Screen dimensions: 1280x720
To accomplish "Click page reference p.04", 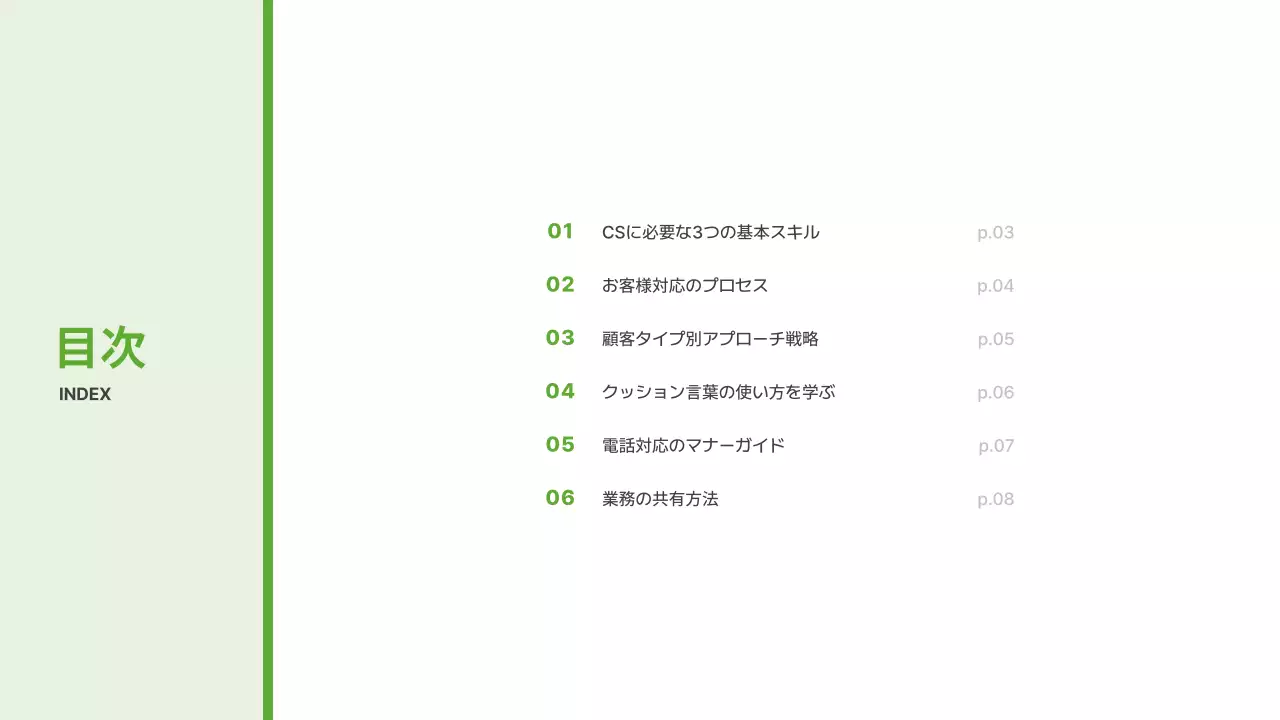I will (x=995, y=286).
